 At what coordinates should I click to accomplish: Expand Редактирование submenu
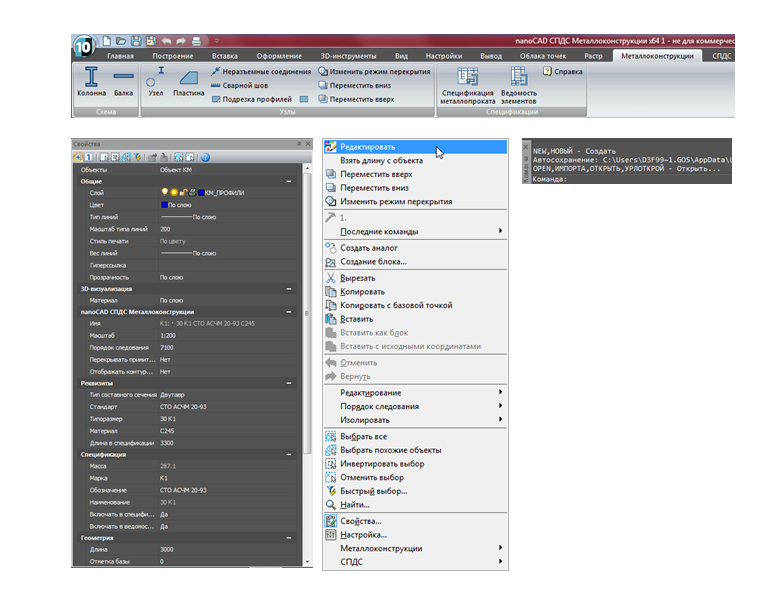415,392
